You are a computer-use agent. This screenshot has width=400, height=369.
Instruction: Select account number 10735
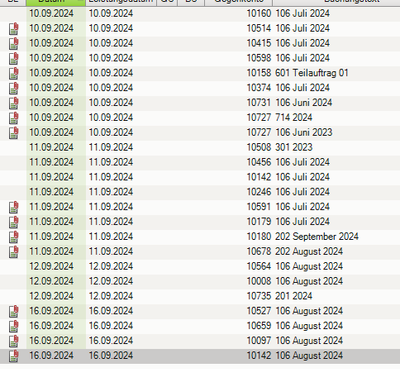tap(259, 296)
